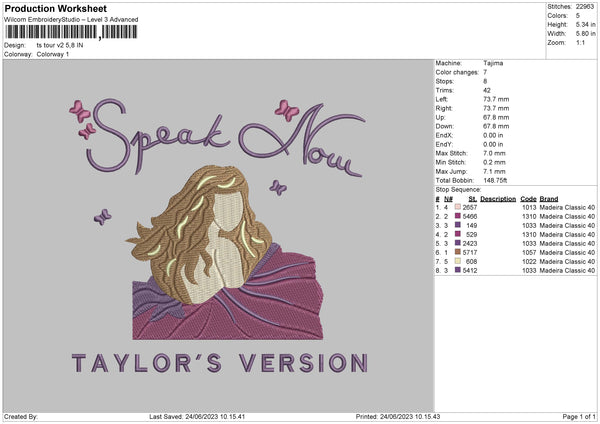The width and height of the screenshot is (600, 424).
Task: Click the Max Jump value '7.1 mm'
Action: [x=494, y=171]
